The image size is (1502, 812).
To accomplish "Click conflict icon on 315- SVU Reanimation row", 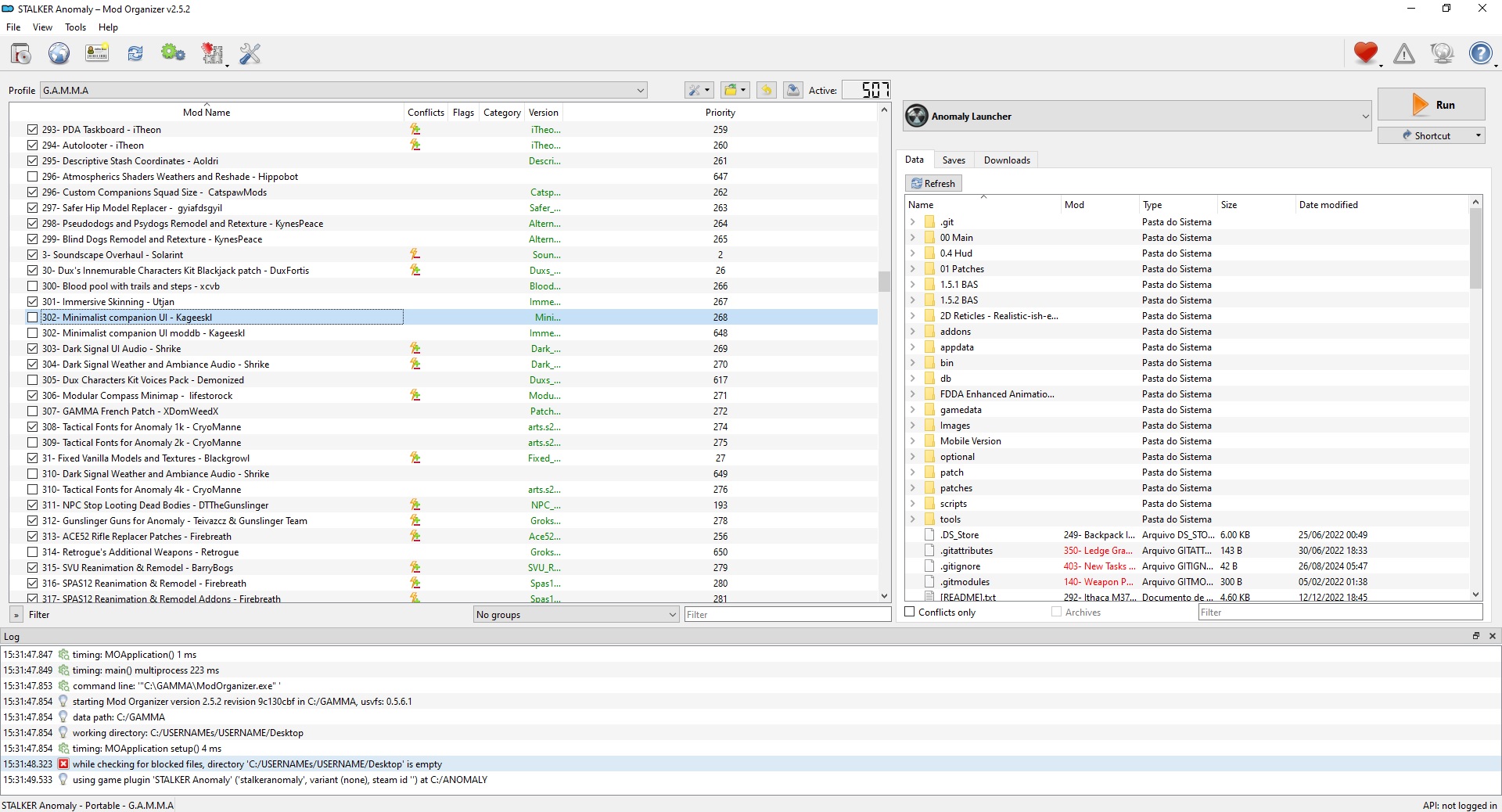I will pos(415,568).
